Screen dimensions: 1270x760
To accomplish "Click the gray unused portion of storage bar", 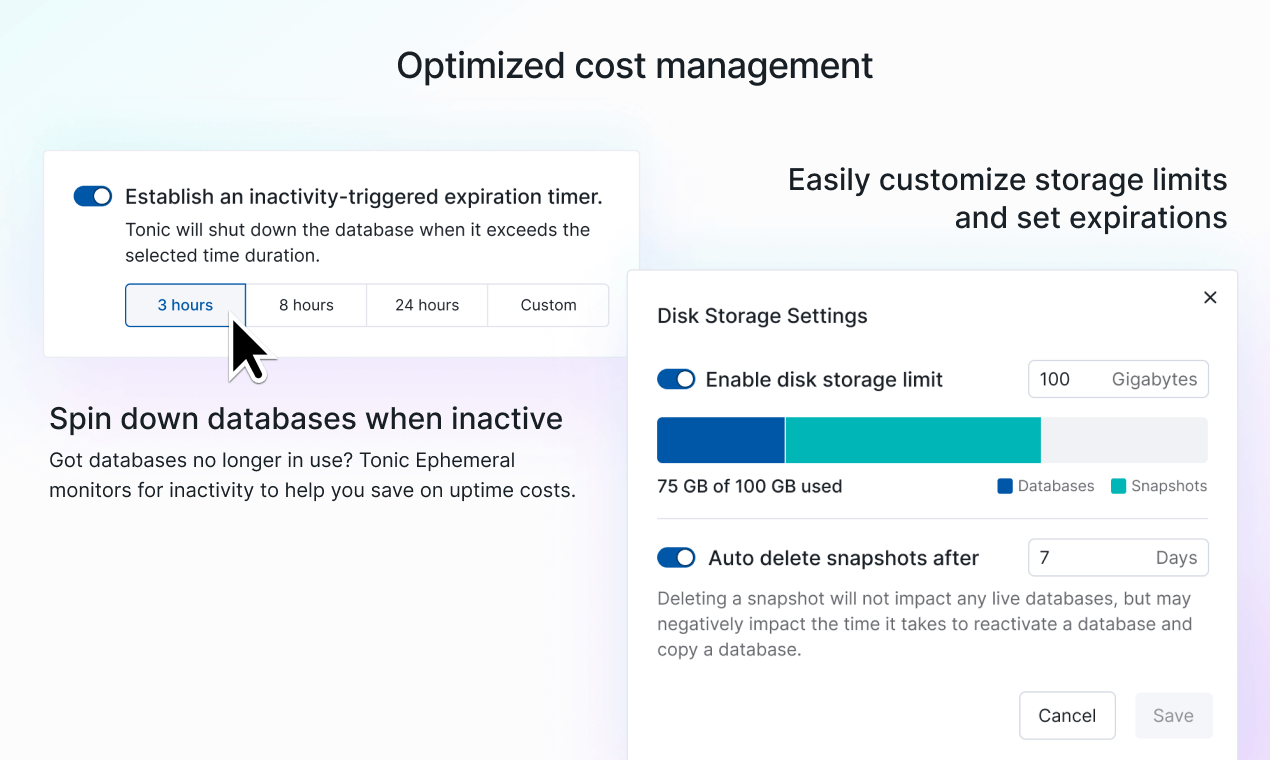I will (1124, 440).
